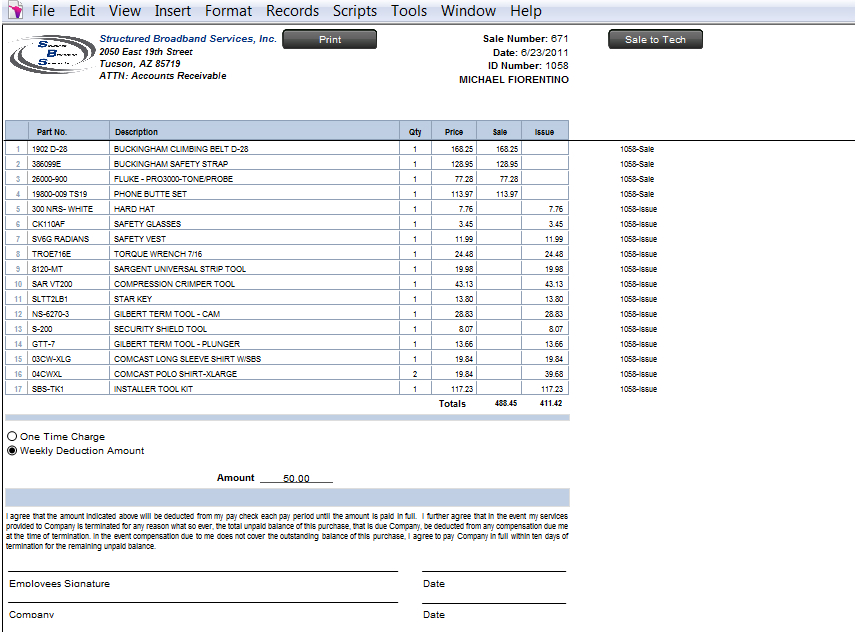Click the FileMaker document icon in menu bar
This screenshot has width=856, height=632.
(13, 11)
